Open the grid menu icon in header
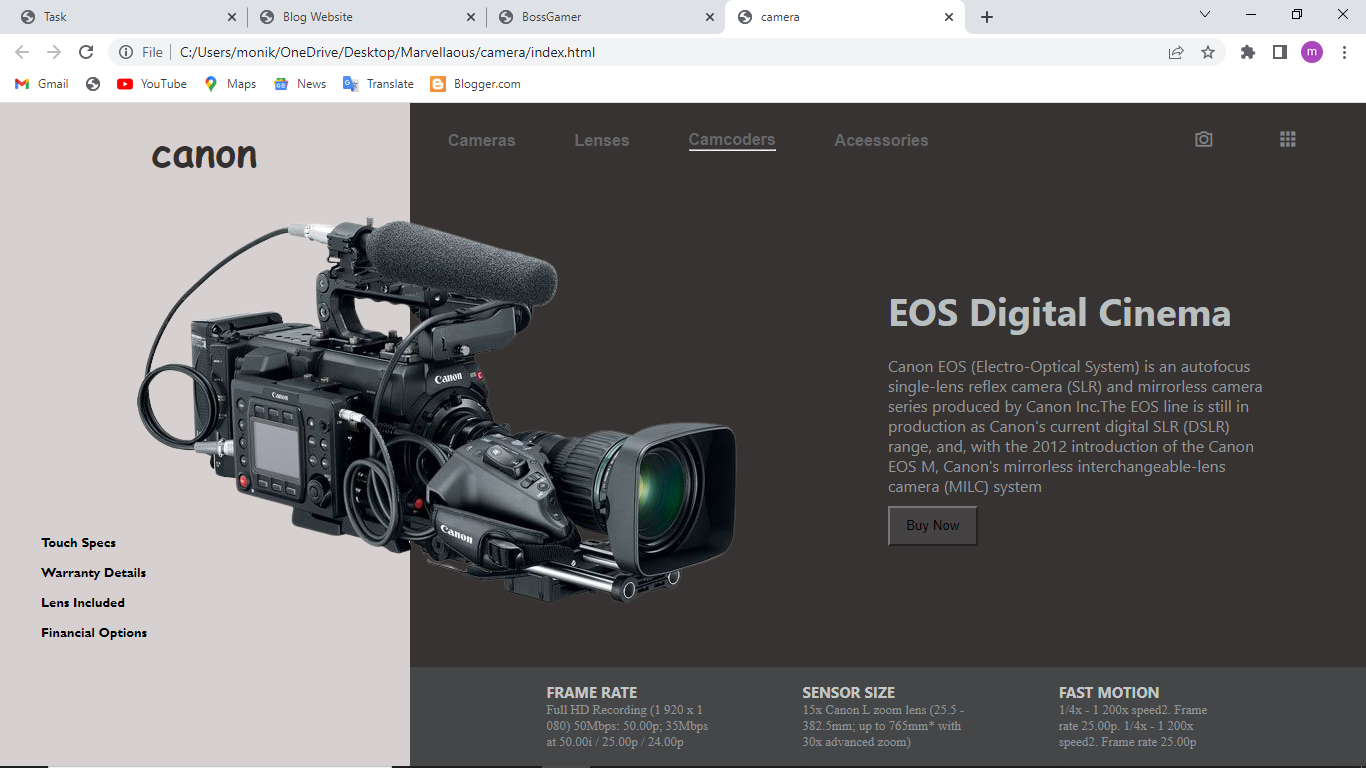This screenshot has height=768, width=1366. pos(1288,140)
